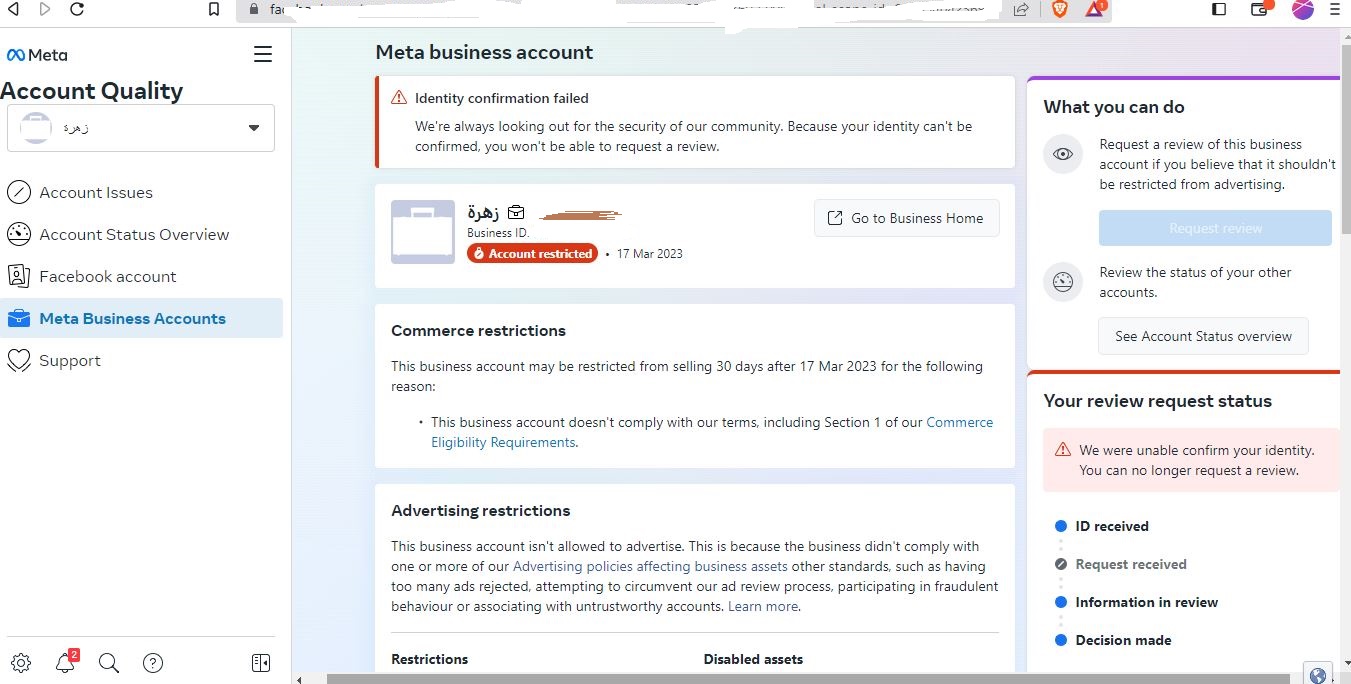The height and width of the screenshot is (684, 1351).
Task: Click Go to Business Home button
Action: 907,218
